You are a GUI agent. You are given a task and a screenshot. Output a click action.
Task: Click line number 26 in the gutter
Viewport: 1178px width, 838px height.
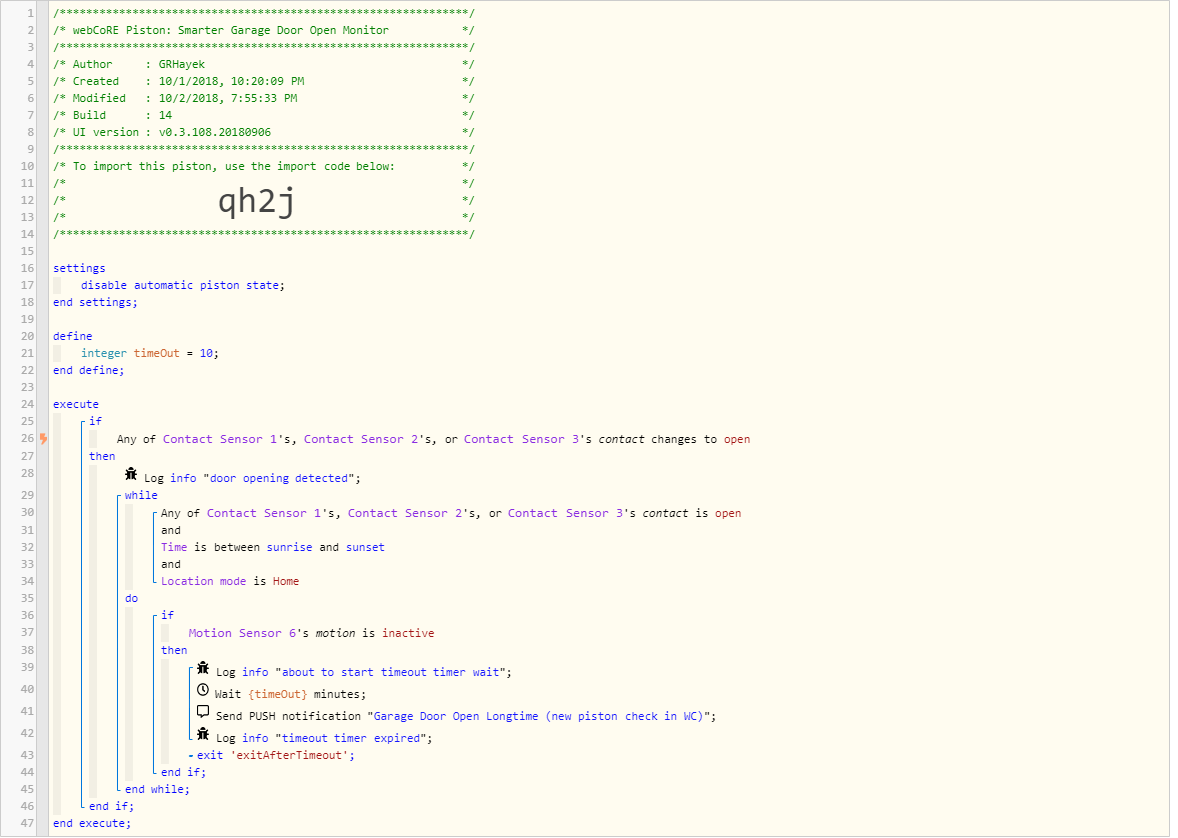[27, 439]
